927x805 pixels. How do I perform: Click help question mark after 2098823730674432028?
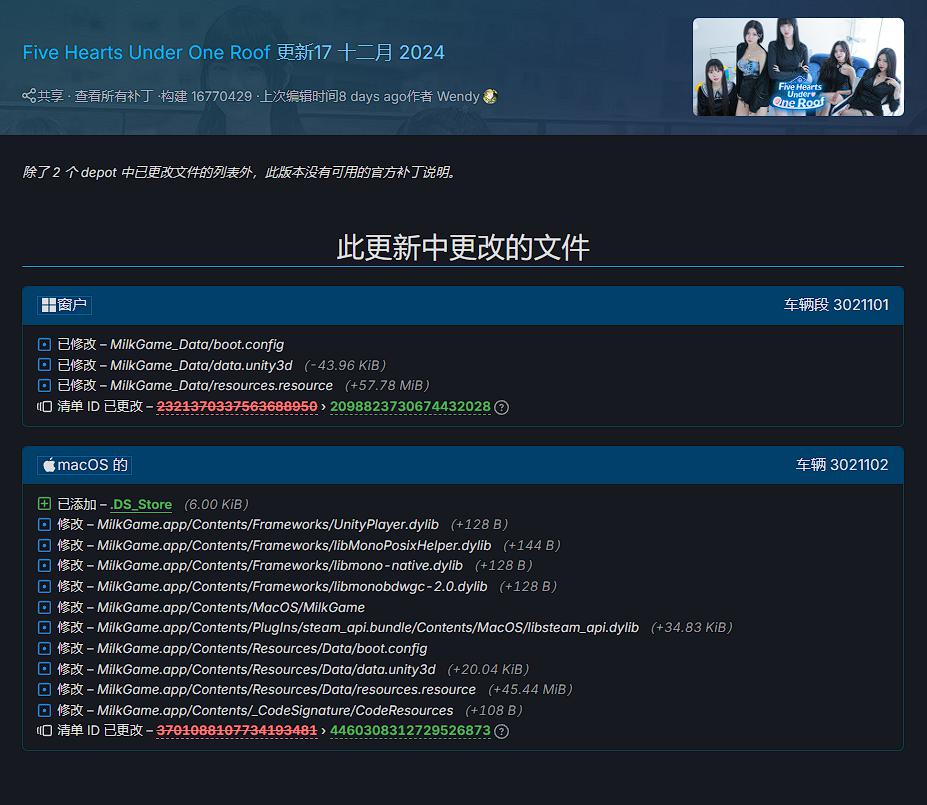click(501, 407)
